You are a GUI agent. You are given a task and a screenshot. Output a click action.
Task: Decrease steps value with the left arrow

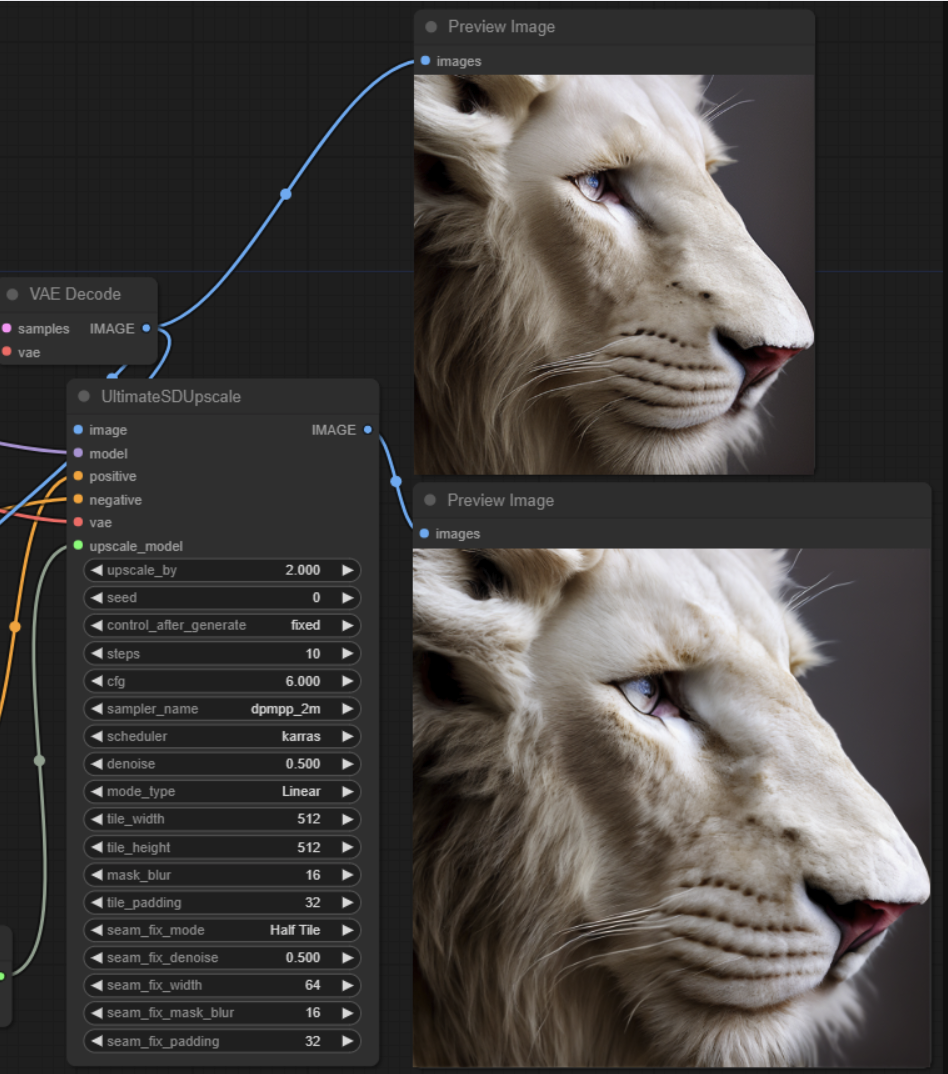(x=97, y=654)
